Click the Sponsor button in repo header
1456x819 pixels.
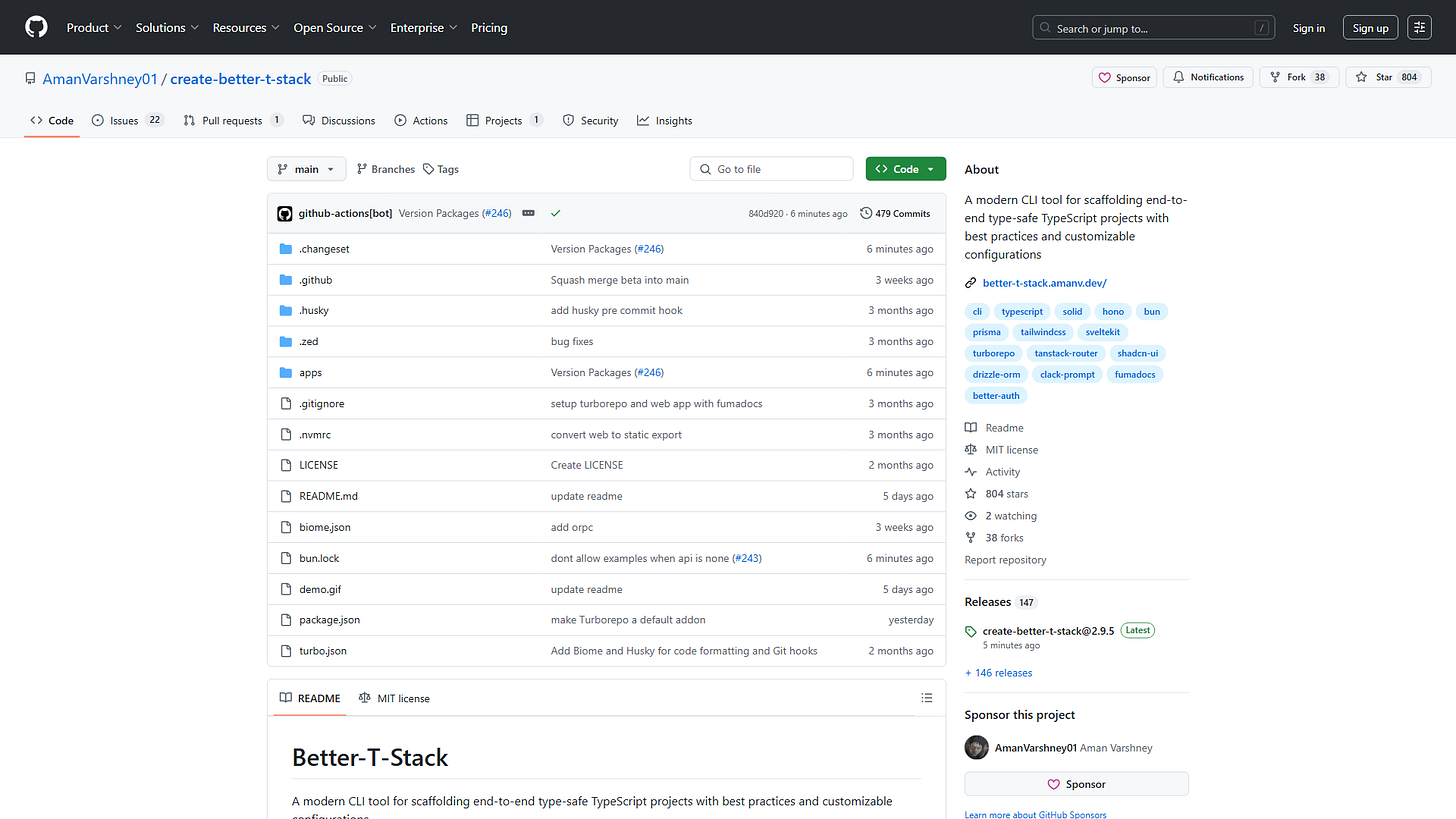1124,77
